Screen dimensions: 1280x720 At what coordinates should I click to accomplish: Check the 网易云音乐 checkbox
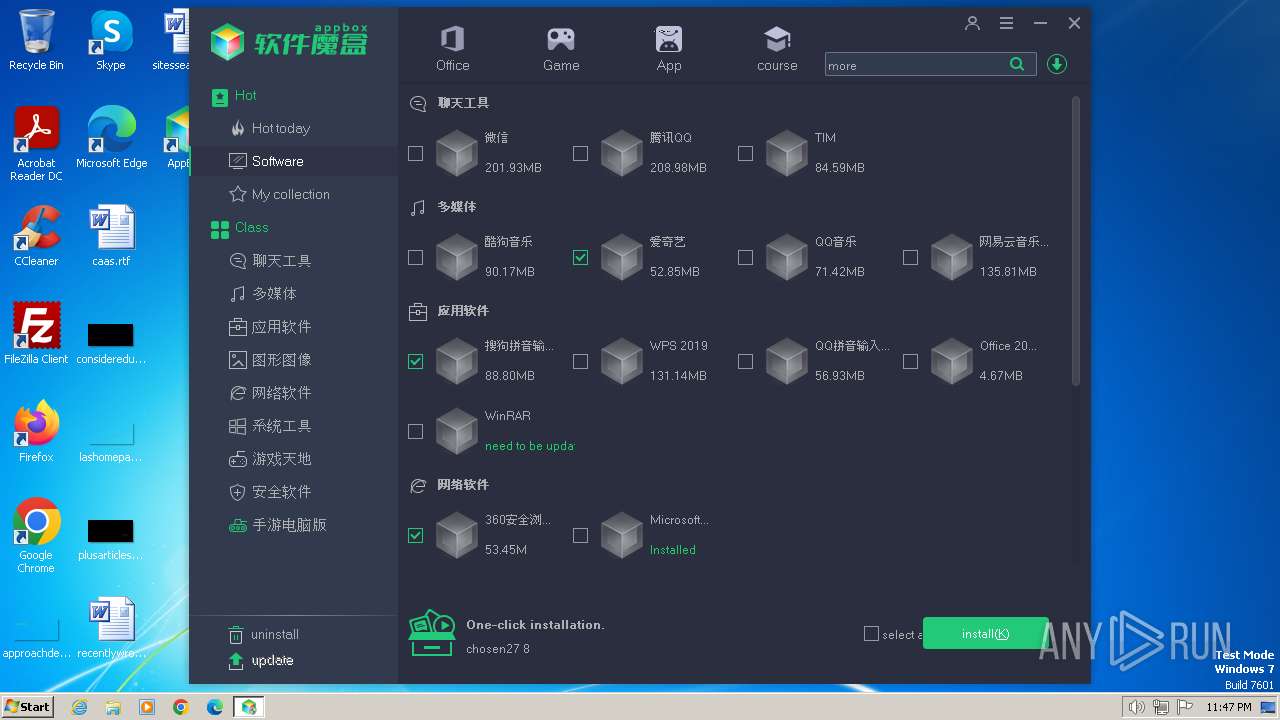pyautogui.click(x=910, y=258)
